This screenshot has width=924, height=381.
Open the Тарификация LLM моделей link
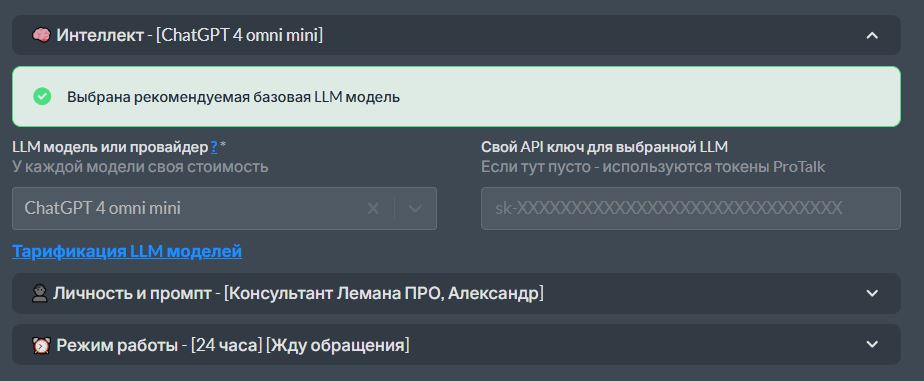[127, 251]
